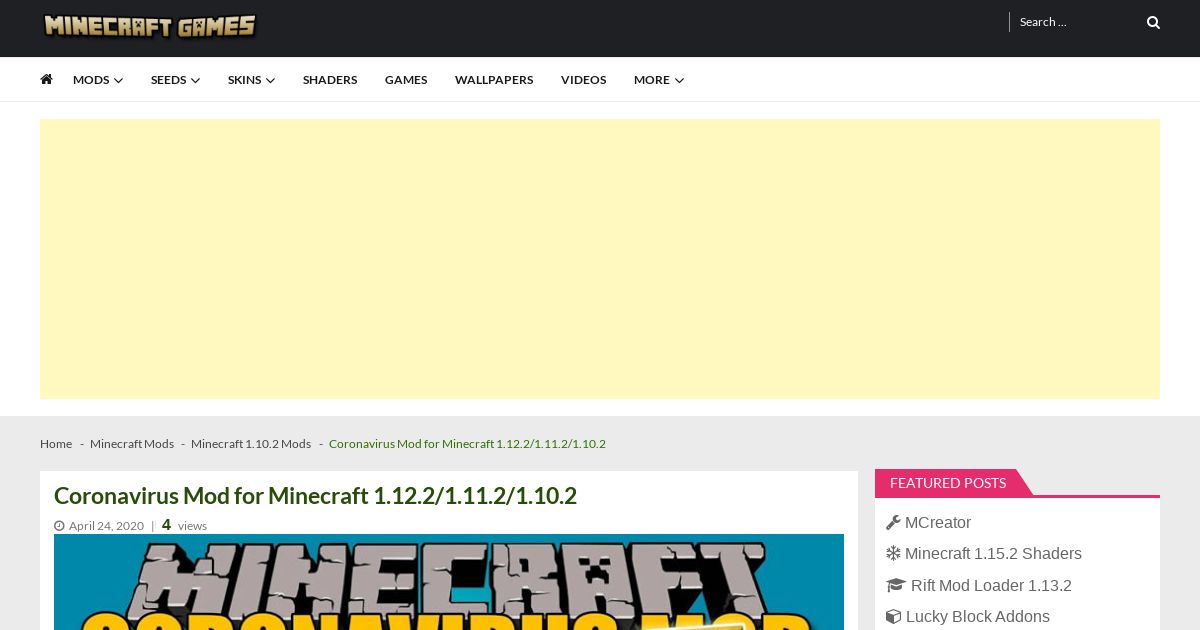Image resolution: width=1200 pixels, height=630 pixels.
Task: Click the Minecraft Mods breadcrumb link
Action: [x=132, y=444]
